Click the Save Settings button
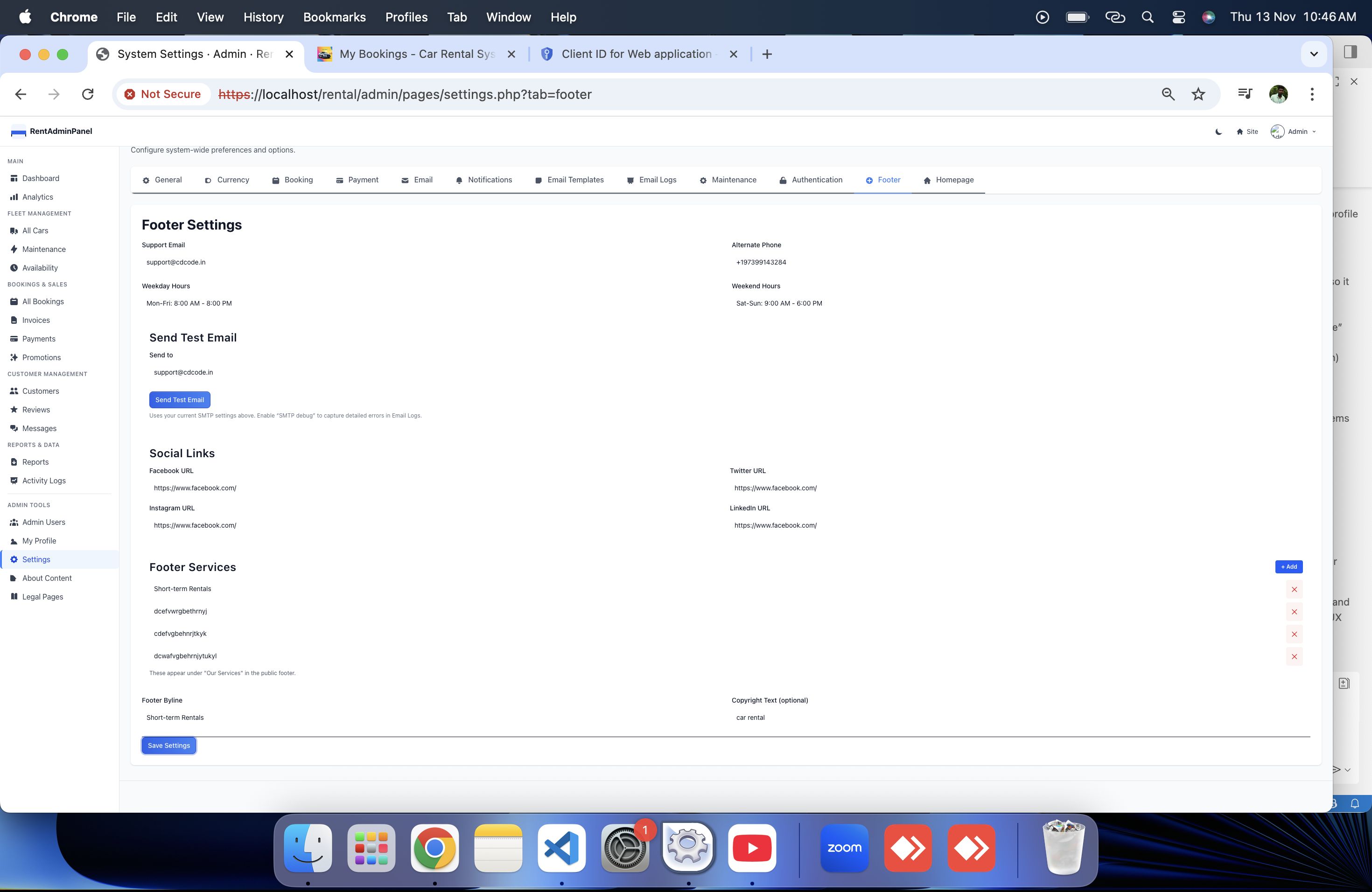The image size is (1372, 892). (x=168, y=745)
